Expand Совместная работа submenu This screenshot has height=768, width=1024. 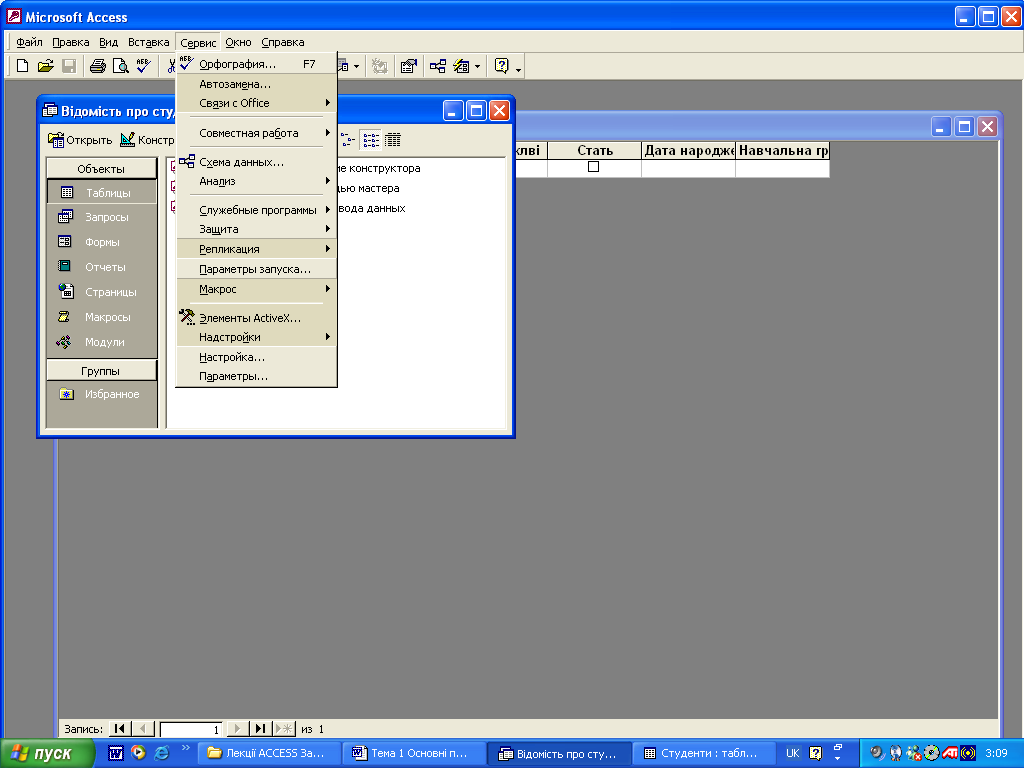[257, 133]
